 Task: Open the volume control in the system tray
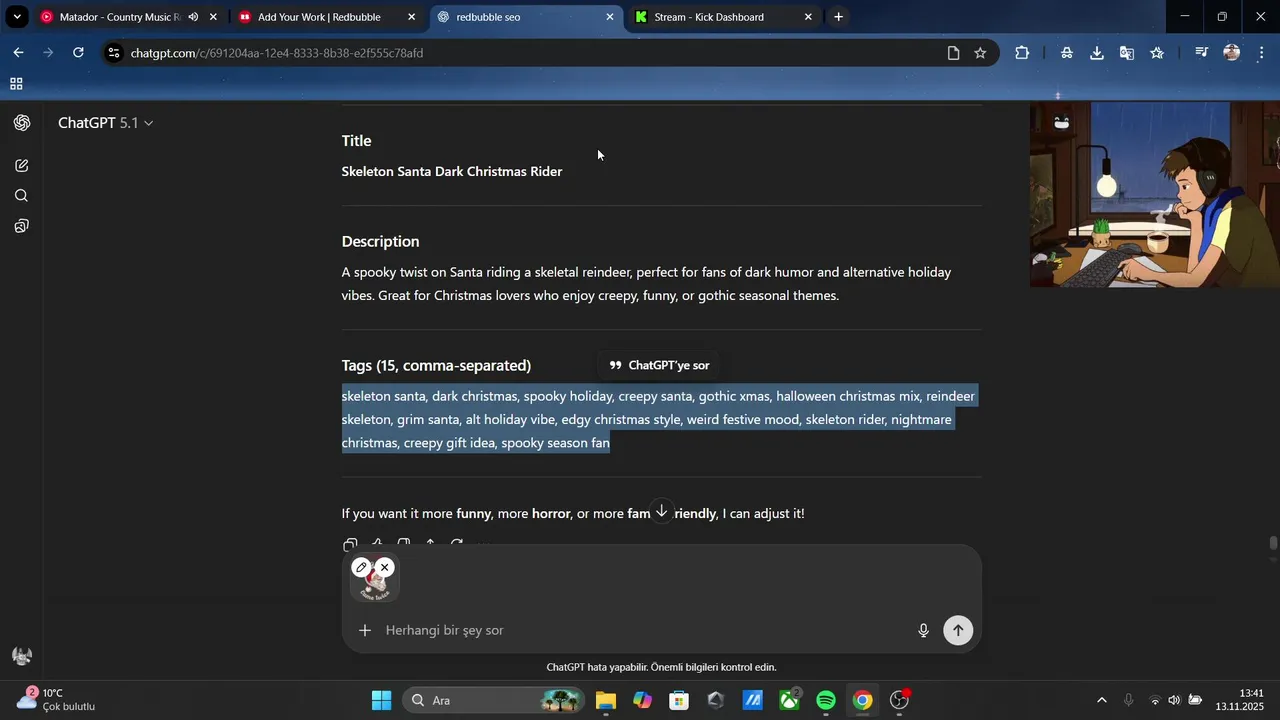coord(1174,700)
